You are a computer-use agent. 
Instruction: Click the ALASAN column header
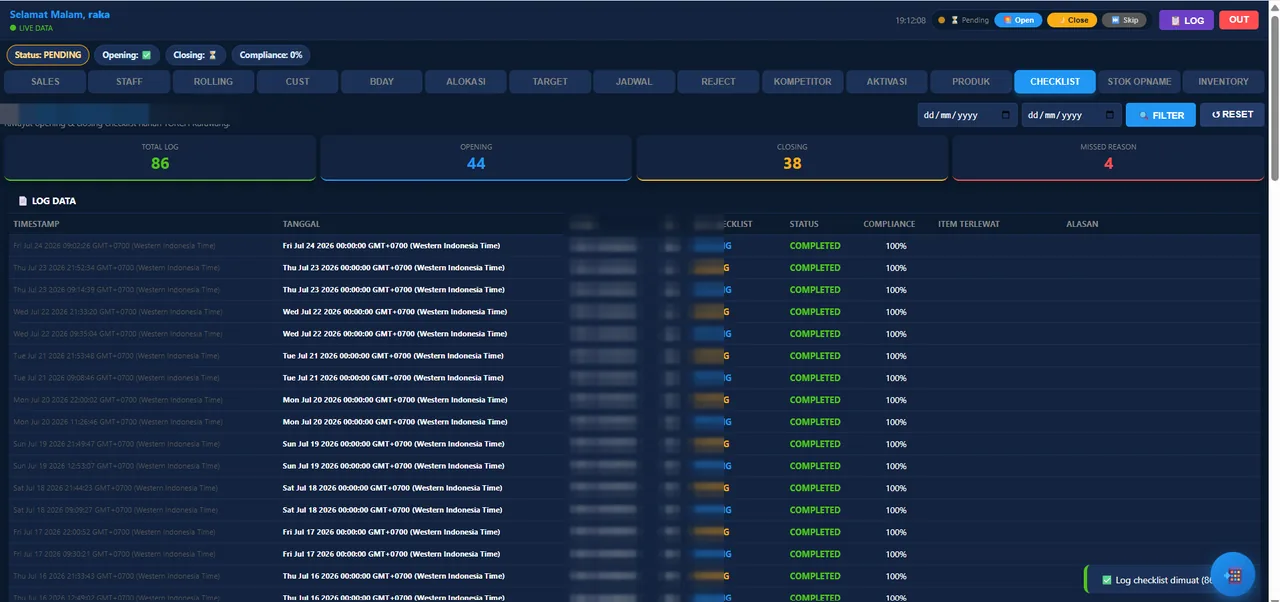point(1082,224)
